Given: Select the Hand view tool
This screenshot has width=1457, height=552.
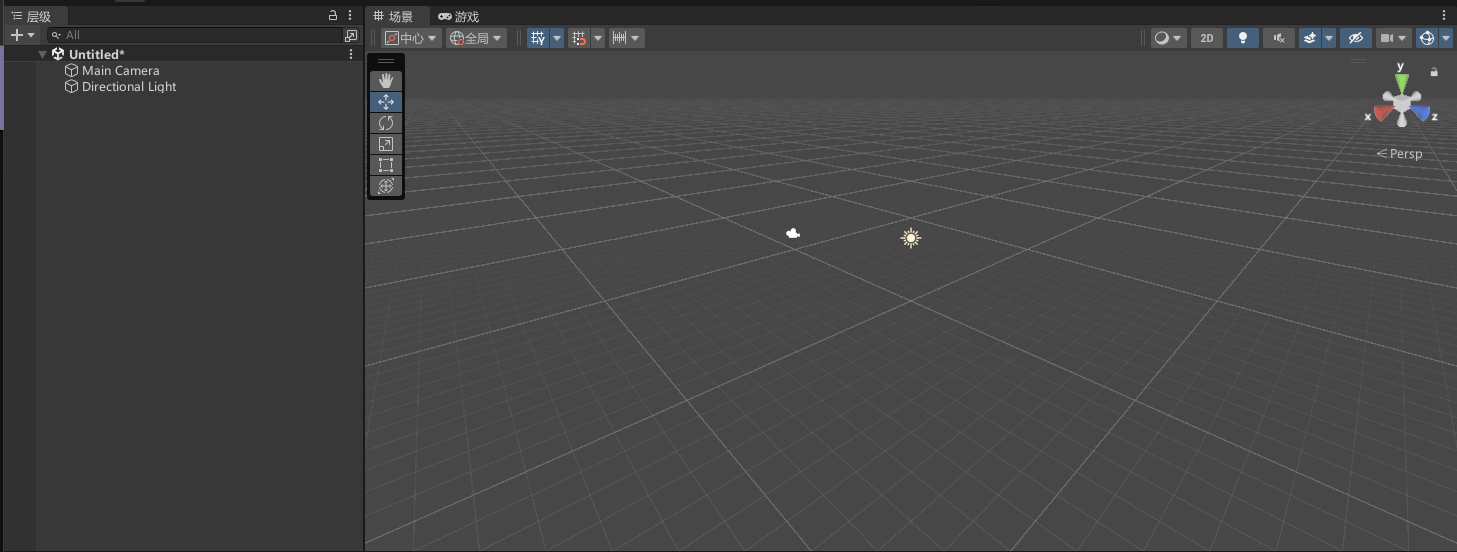Looking at the screenshot, I should [386, 80].
